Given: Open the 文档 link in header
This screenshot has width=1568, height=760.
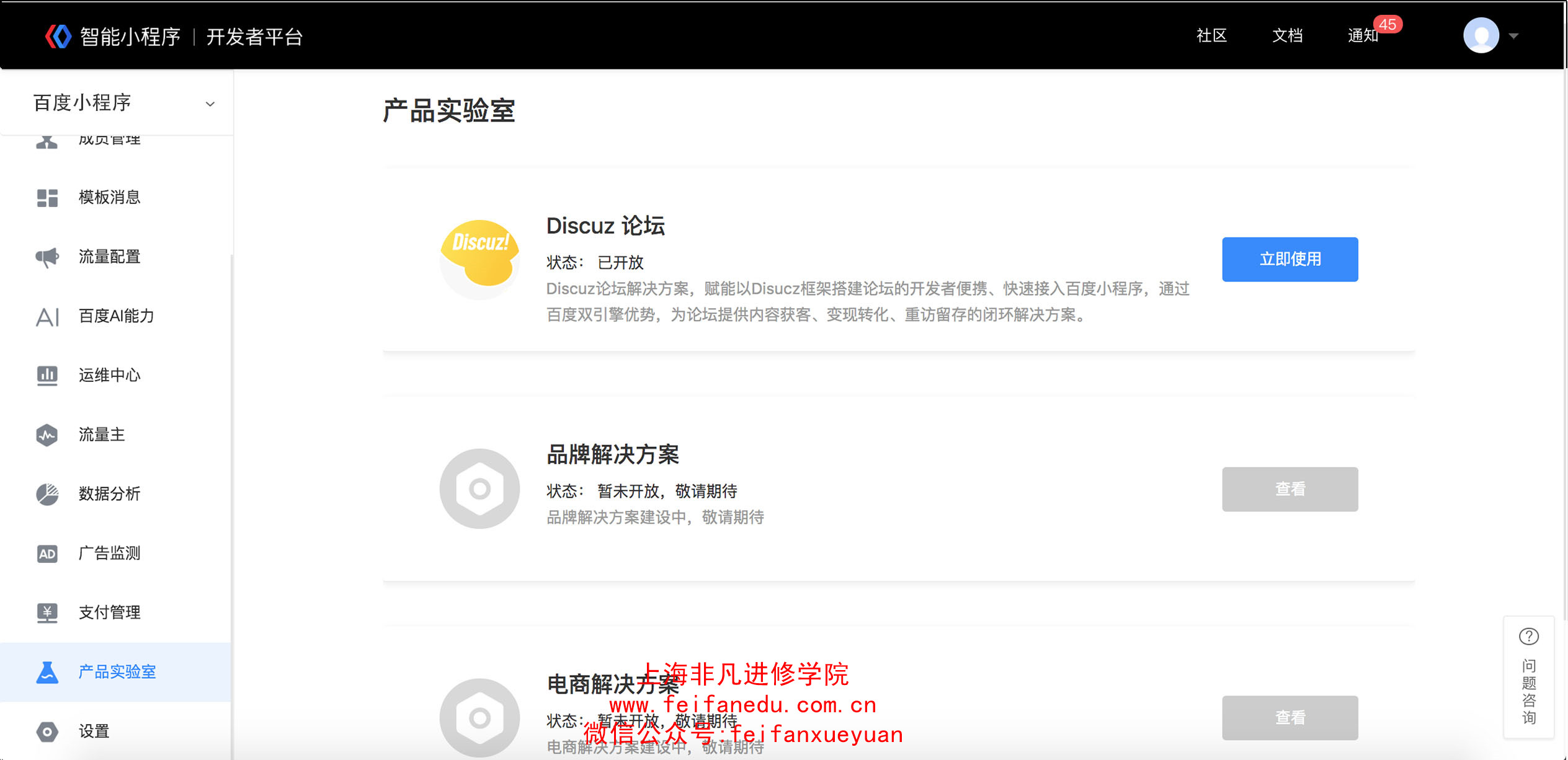Looking at the screenshot, I should (x=1287, y=36).
